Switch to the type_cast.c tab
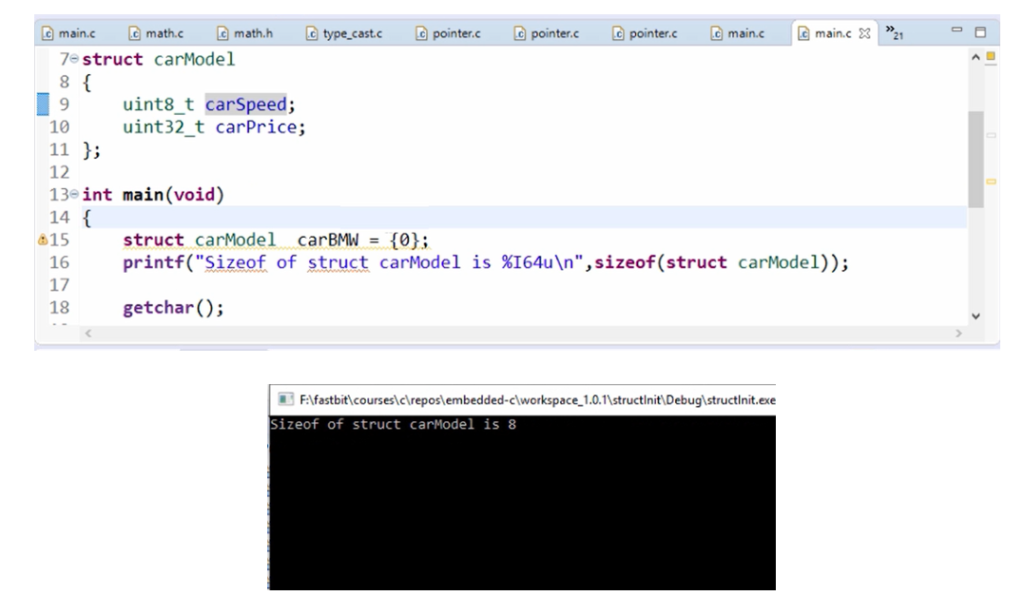 pos(344,33)
